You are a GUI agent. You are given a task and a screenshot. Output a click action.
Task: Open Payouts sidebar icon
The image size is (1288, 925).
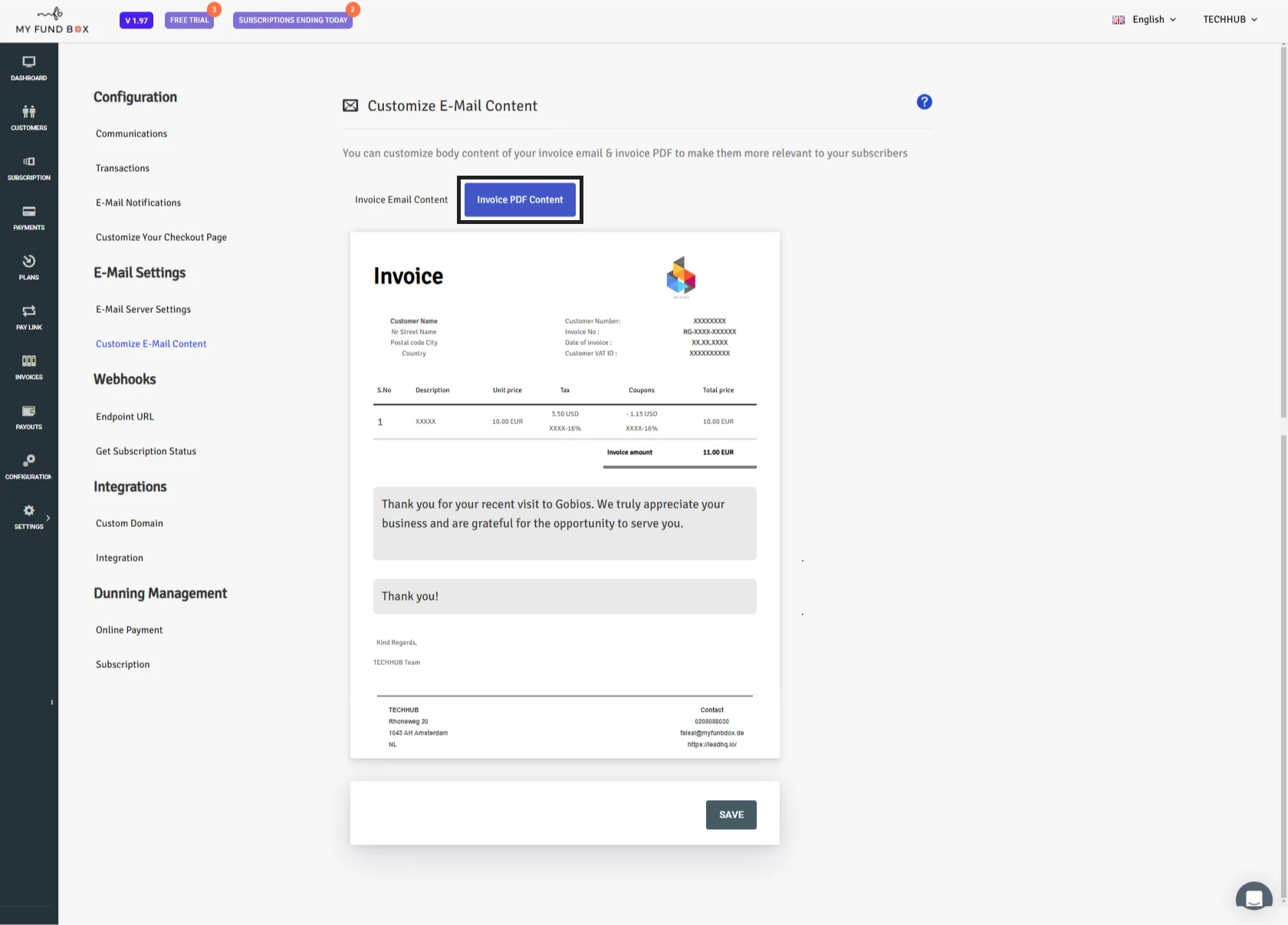29,417
